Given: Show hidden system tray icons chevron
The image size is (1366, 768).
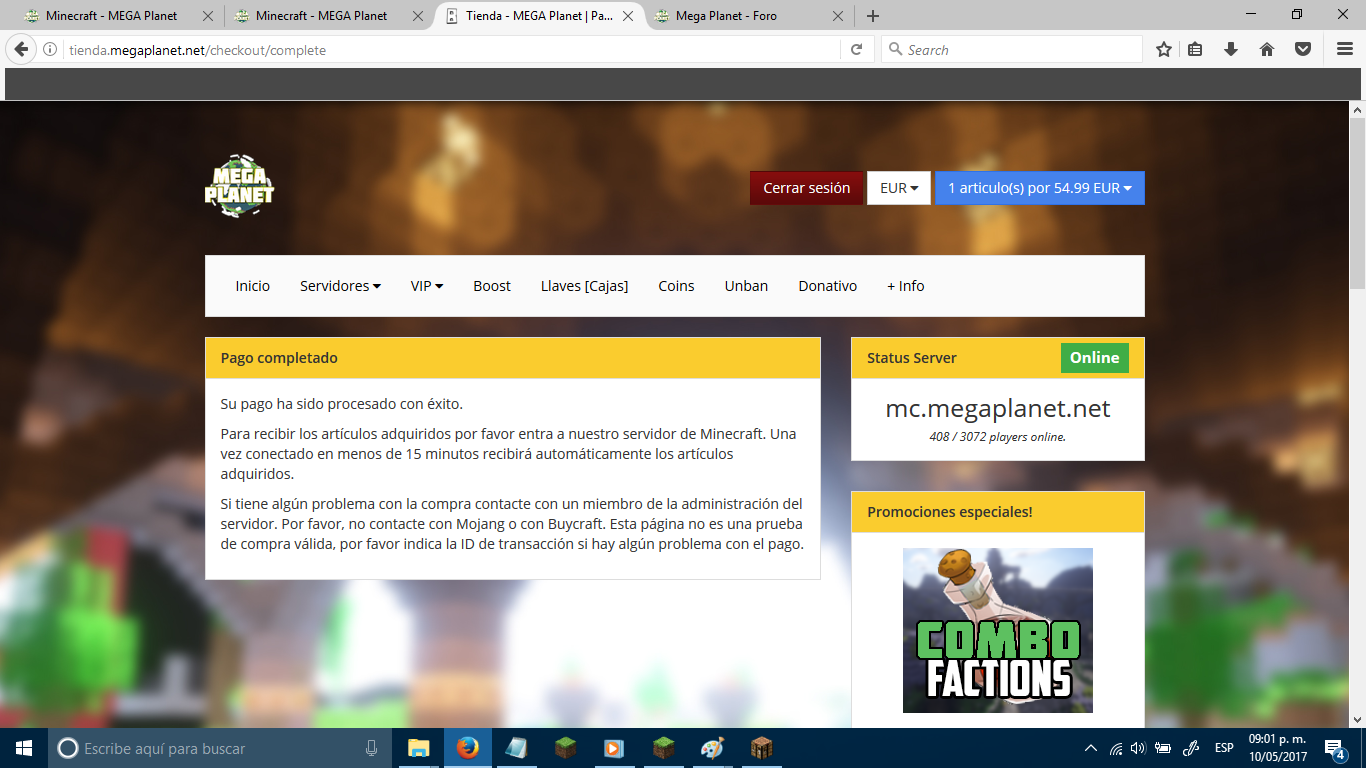Looking at the screenshot, I should point(1091,748).
